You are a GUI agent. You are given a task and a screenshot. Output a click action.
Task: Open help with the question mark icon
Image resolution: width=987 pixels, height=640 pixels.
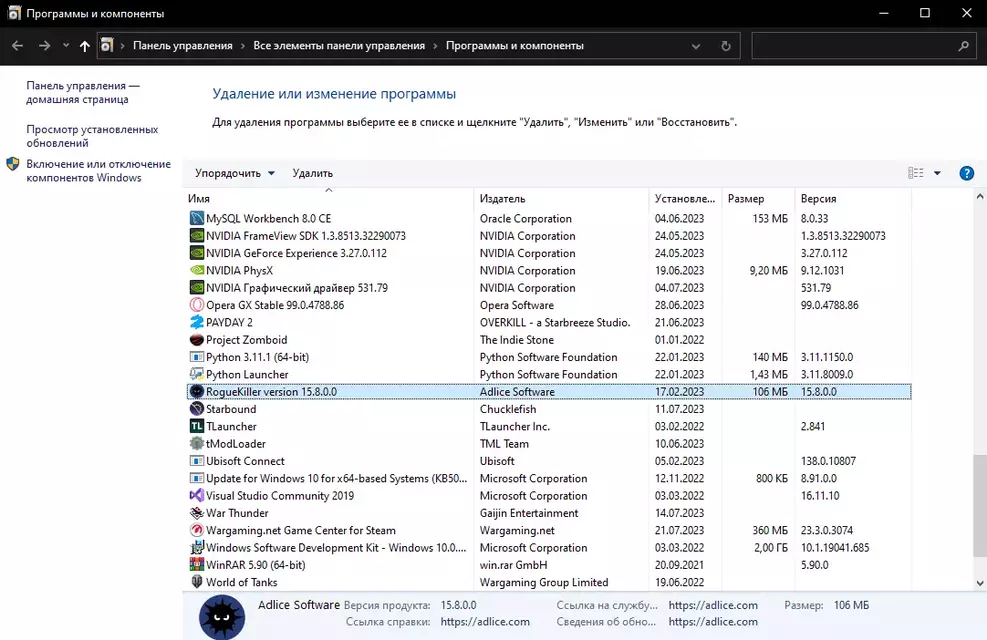pos(966,173)
